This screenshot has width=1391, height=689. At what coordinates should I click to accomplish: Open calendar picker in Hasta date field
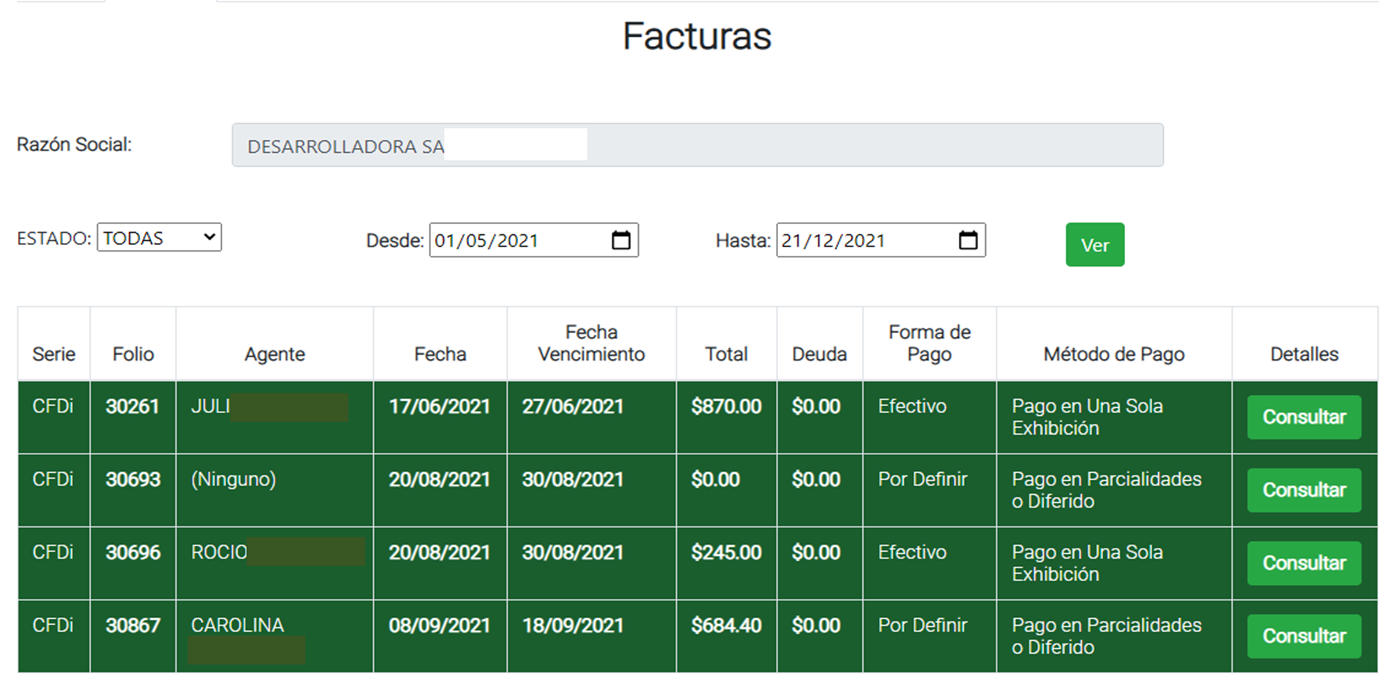coord(968,240)
